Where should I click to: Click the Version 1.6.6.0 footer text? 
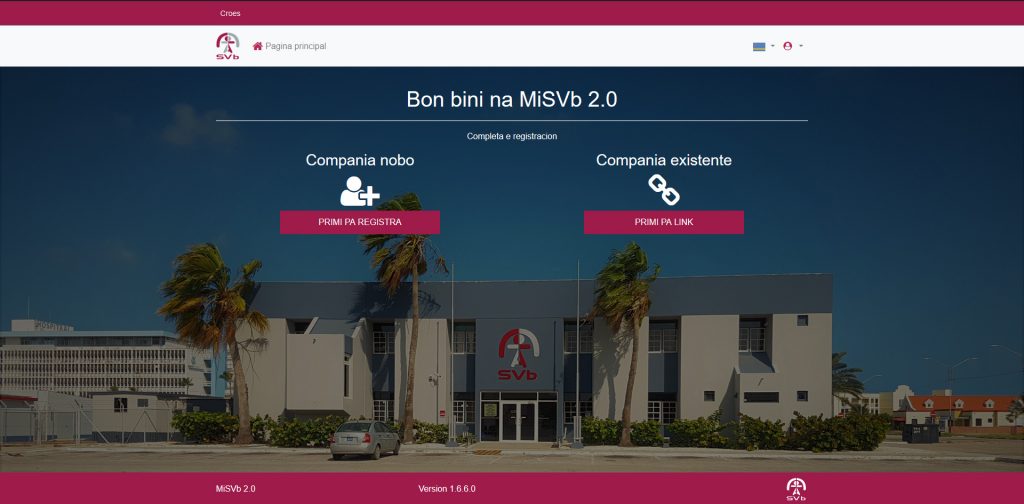[447, 489]
